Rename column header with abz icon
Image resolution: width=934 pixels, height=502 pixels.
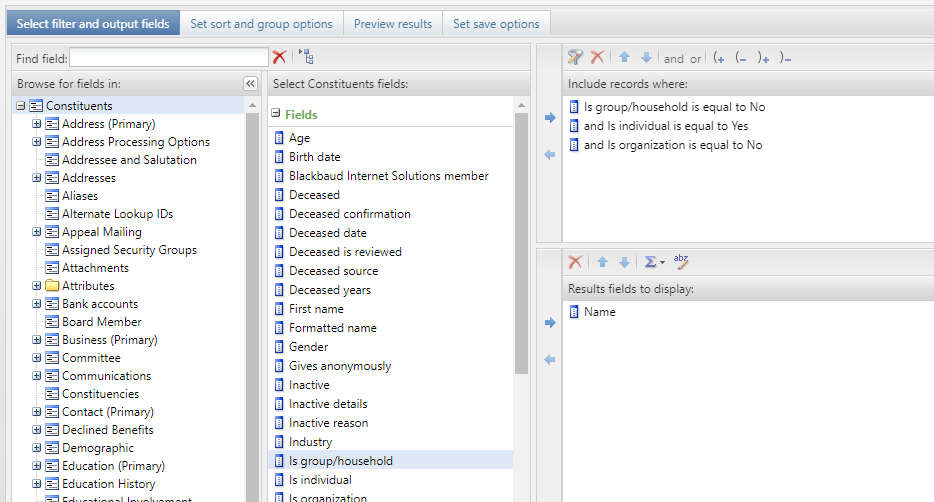tap(681, 261)
